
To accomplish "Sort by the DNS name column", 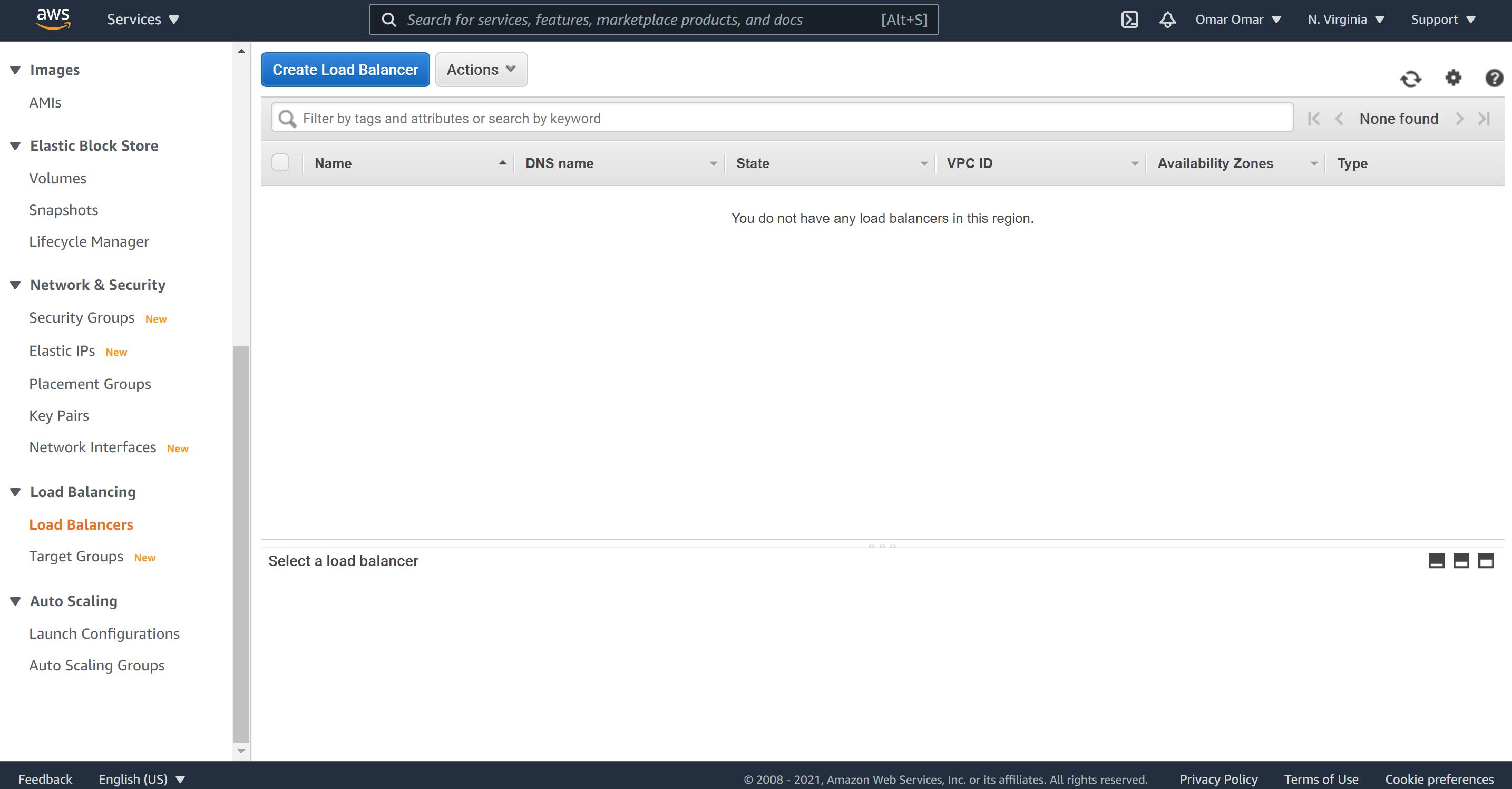I will click(x=619, y=163).
